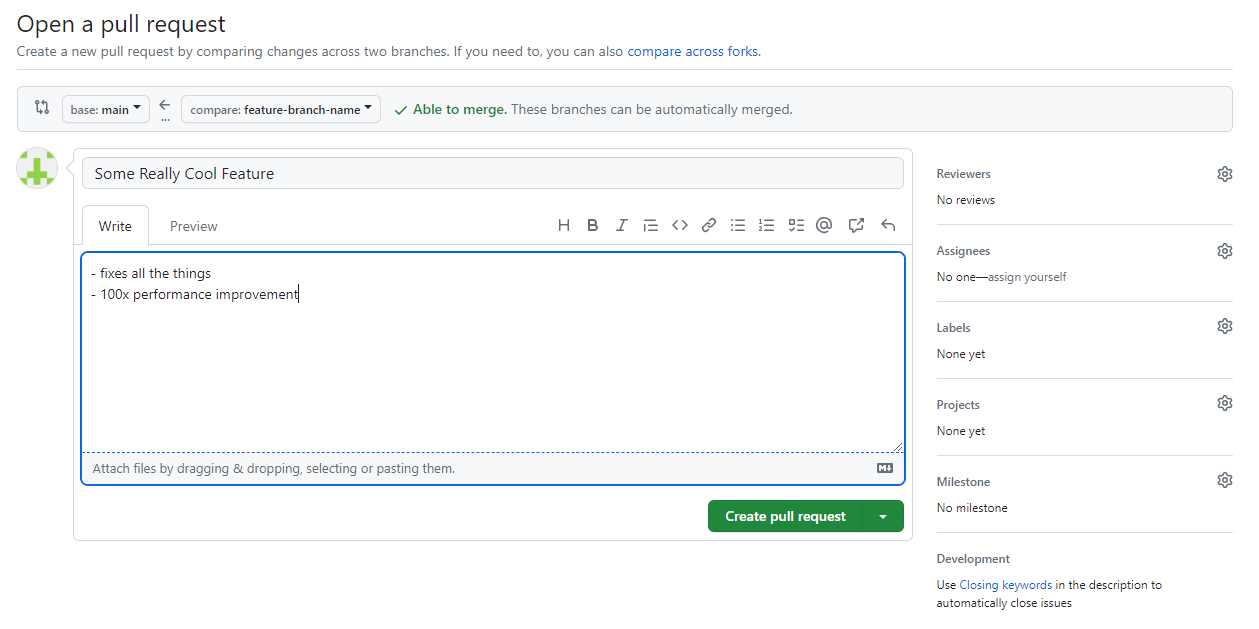Apply italic formatting to the description
Viewport: 1259px width, 629px height.
pos(621,225)
